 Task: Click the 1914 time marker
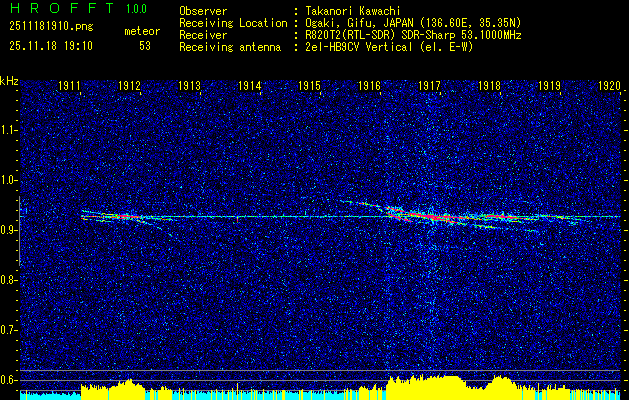pos(250,85)
